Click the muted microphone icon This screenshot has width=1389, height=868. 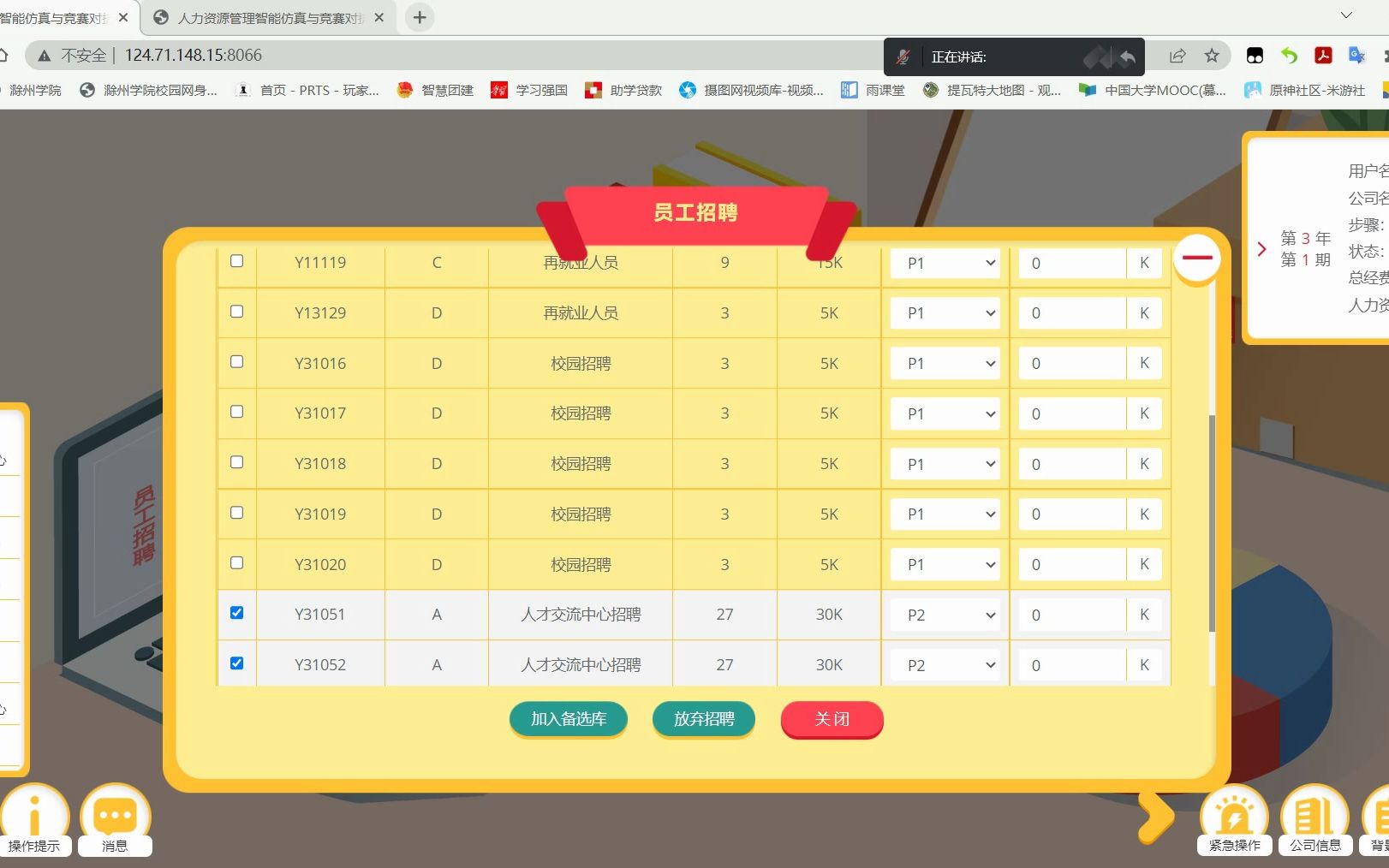[903, 57]
